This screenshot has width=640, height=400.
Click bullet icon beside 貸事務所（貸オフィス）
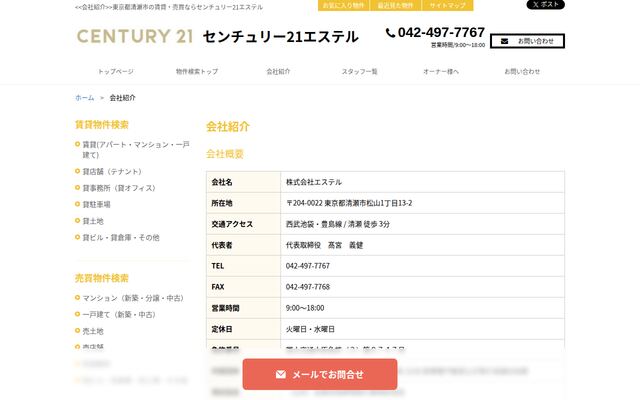[x=78, y=188]
